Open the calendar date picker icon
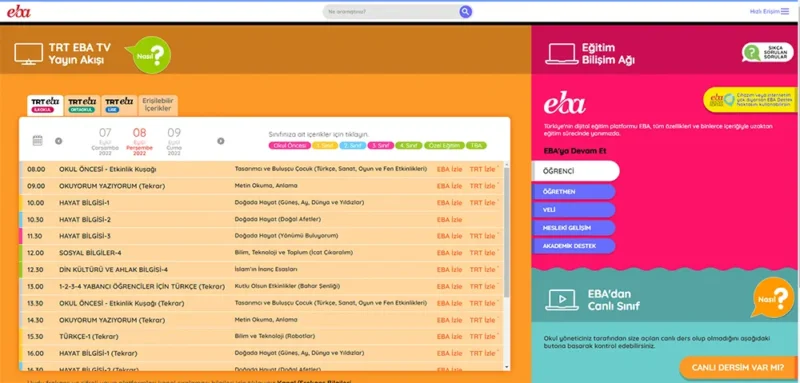 (37, 141)
